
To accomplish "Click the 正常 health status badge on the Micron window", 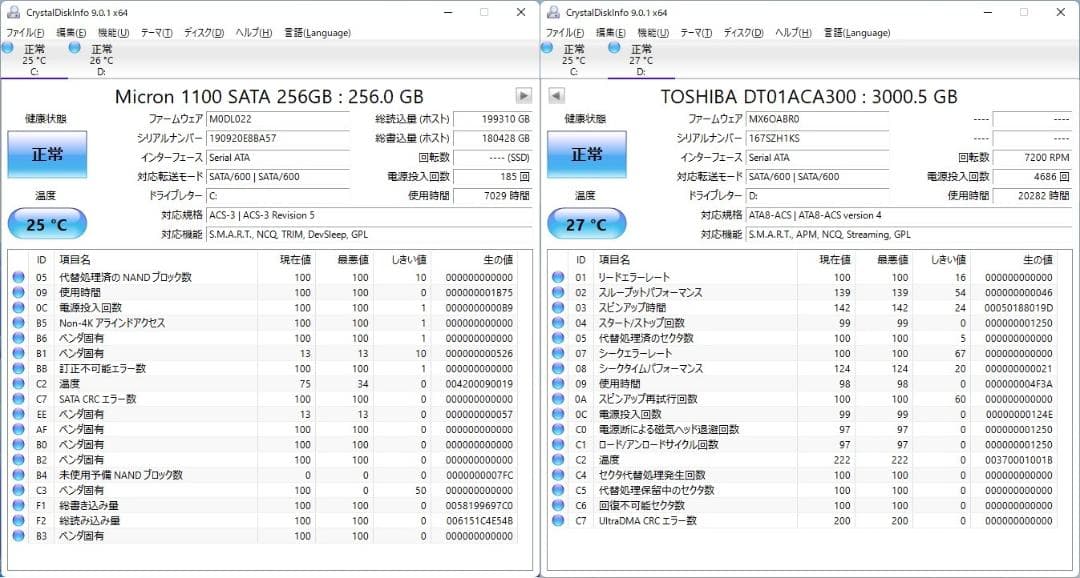I will [46, 156].
